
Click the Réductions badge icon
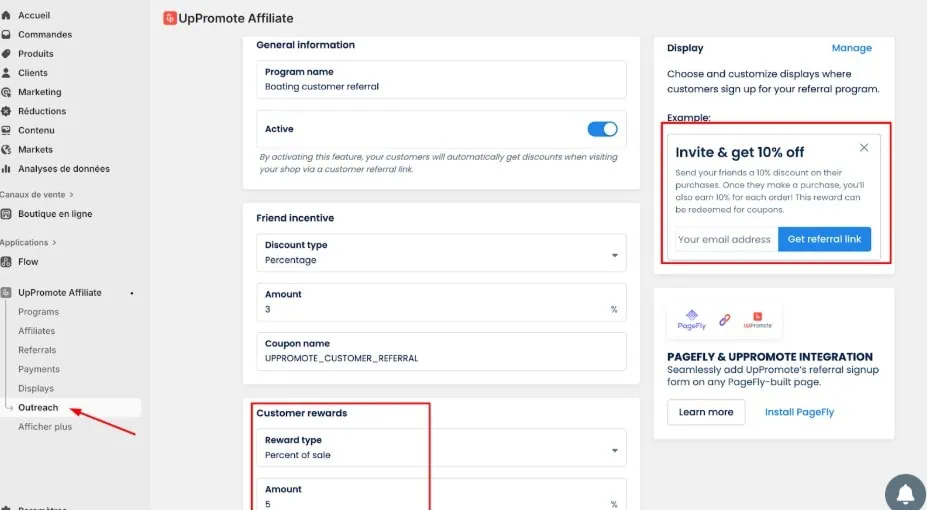pyautogui.click(x=6, y=111)
